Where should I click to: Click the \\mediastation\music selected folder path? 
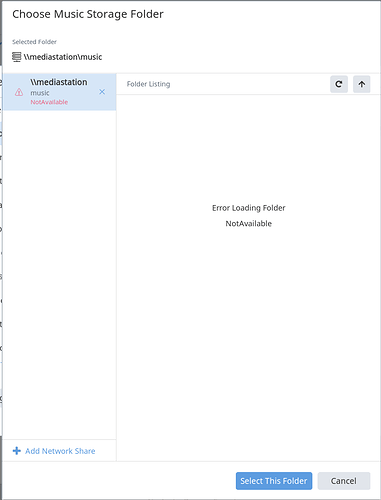(x=63, y=57)
